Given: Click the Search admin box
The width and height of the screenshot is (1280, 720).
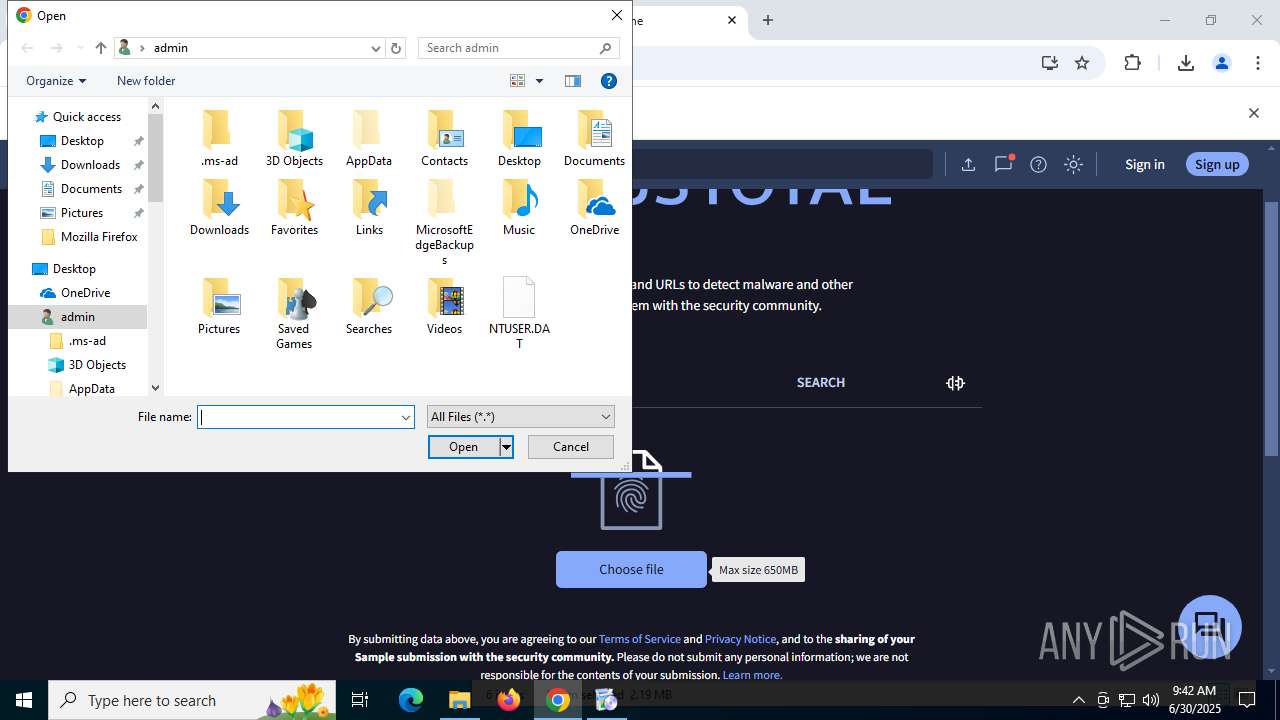Looking at the screenshot, I should coord(518,48).
